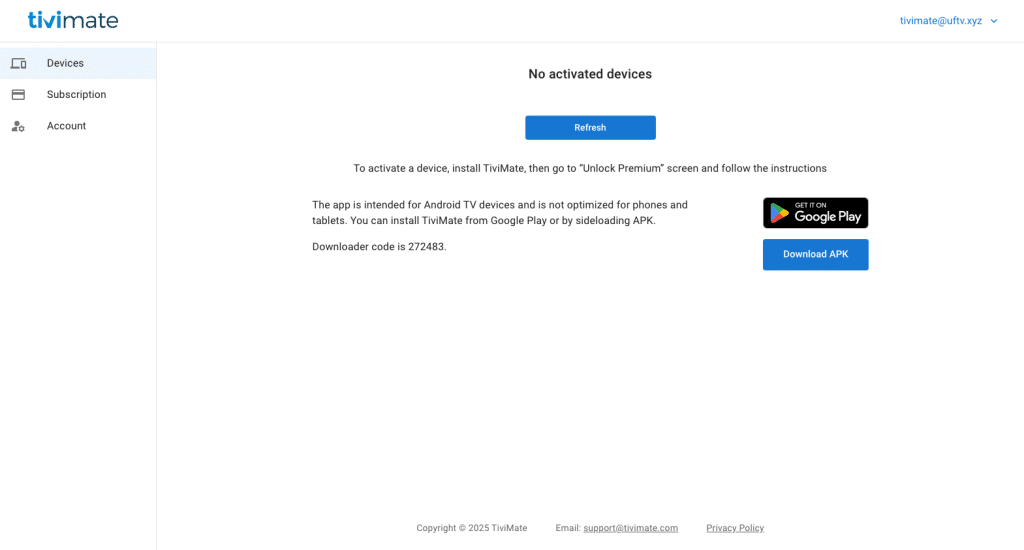Click the TiviMate logo
This screenshot has width=1024, height=550.
[x=72, y=20]
